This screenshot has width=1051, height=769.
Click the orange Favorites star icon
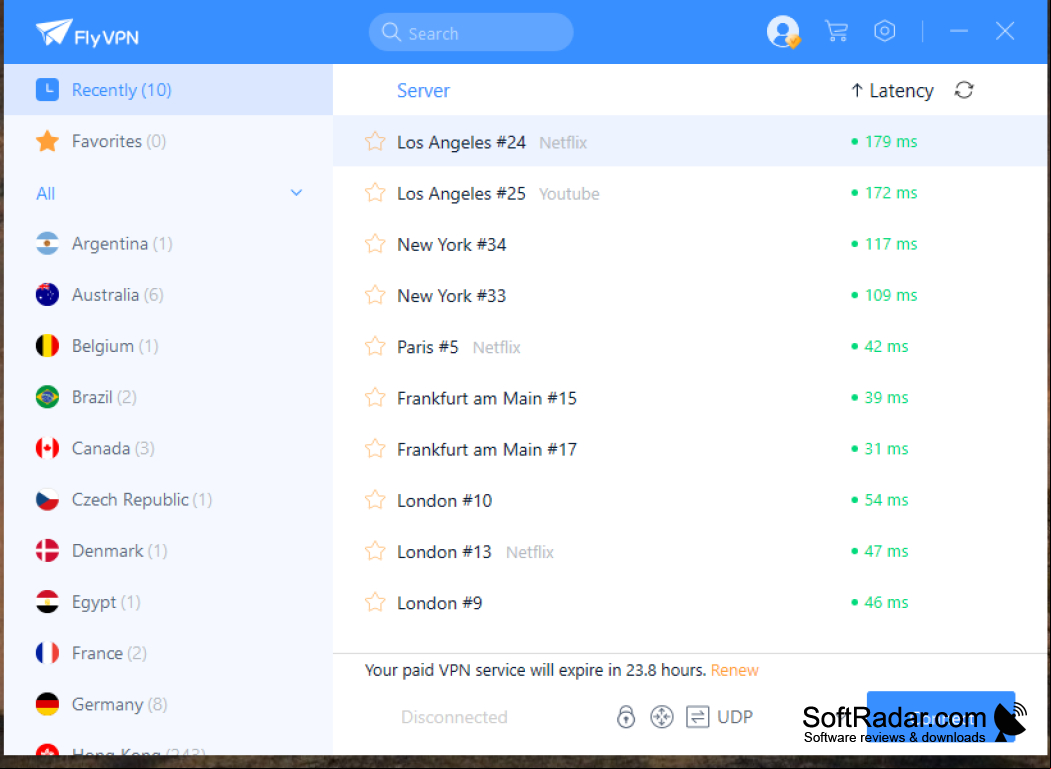[x=48, y=141]
